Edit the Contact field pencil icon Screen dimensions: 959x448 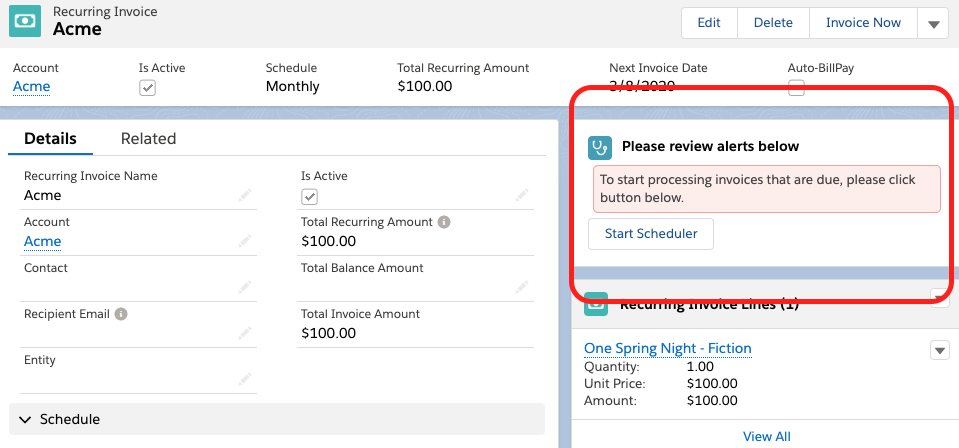[x=245, y=288]
